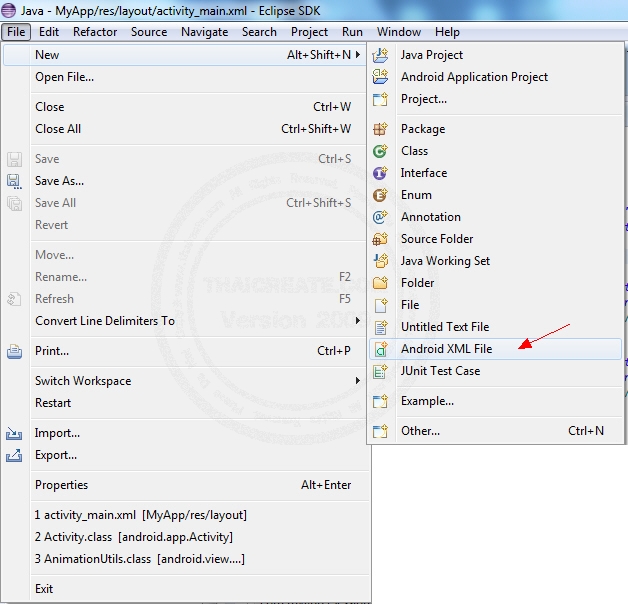Select Package in New submenu
This screenshot has height=604, width=628.
495,129
